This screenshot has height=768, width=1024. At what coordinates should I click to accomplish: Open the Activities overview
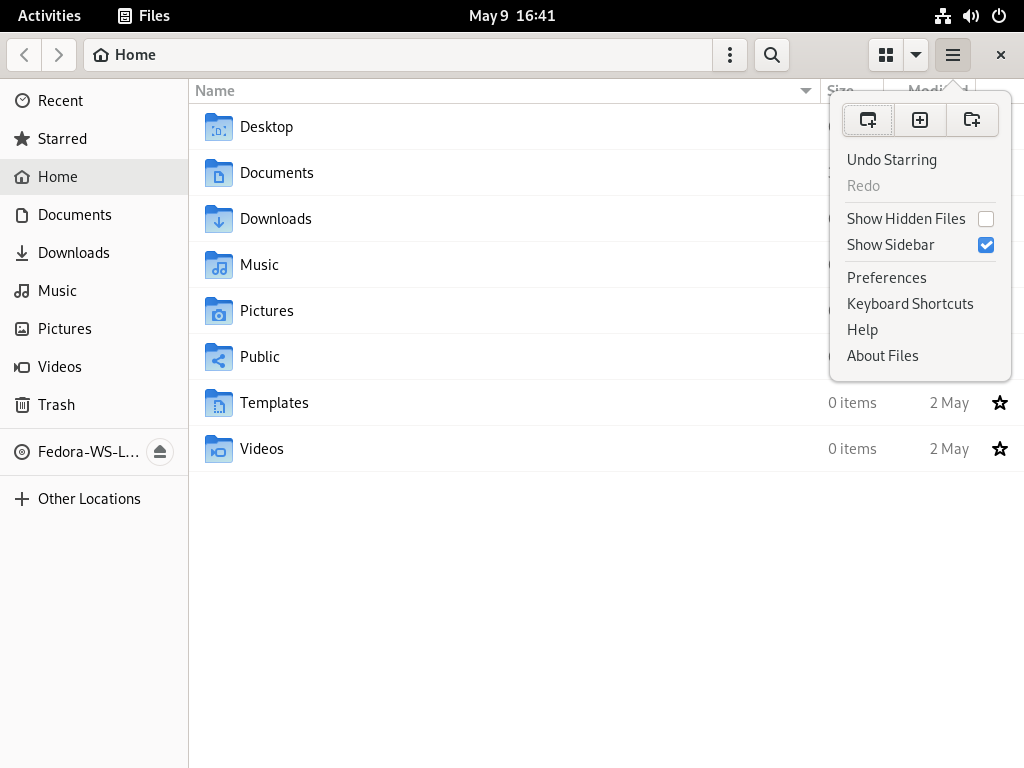(x=50, y=16)
